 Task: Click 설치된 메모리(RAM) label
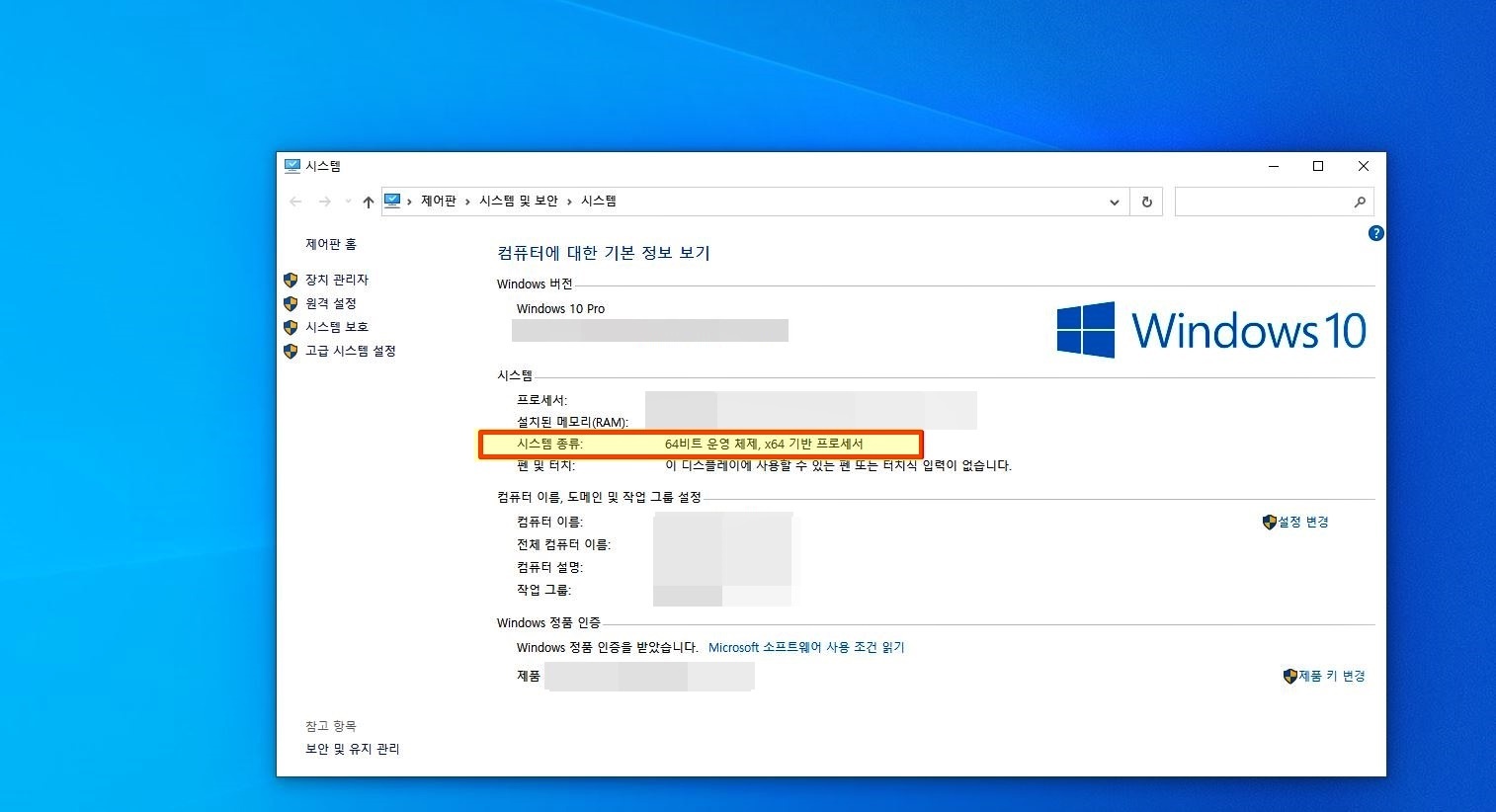coord(572,422)
